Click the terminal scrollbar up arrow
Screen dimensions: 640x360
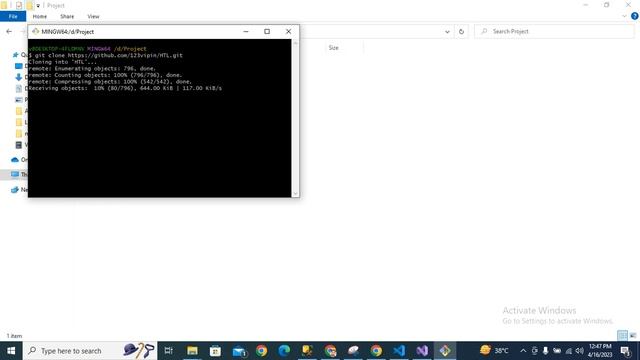[x=296, y=43]
